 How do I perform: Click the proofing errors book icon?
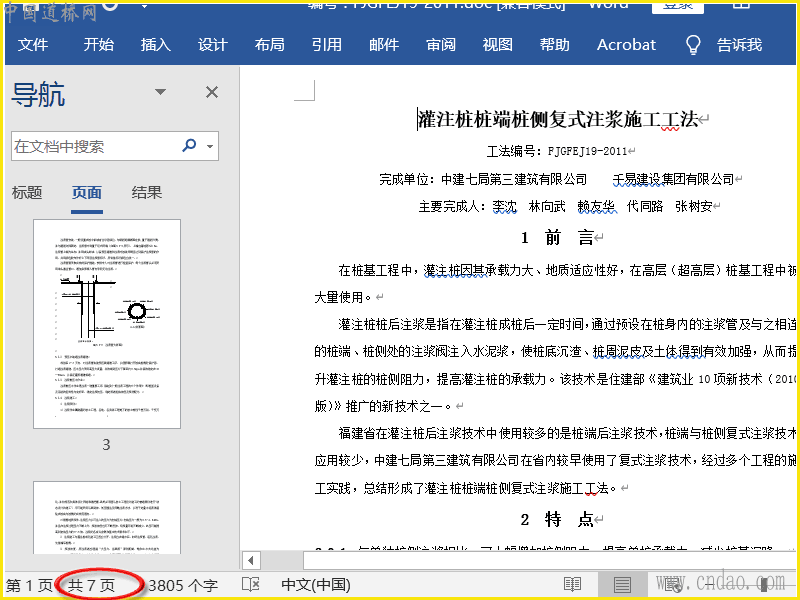[x=251, y=584]
